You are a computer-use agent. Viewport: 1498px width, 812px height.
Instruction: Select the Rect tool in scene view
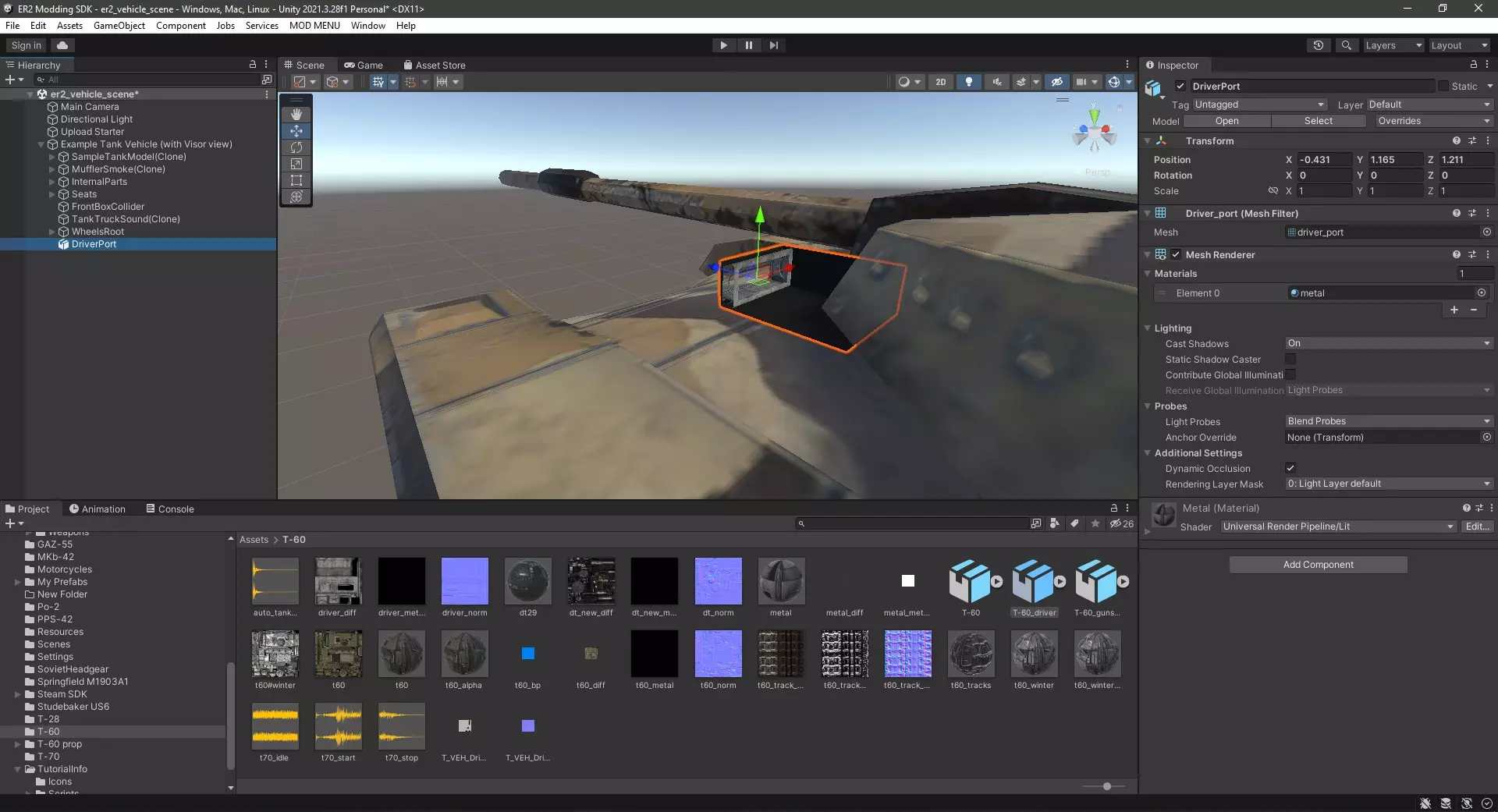[296, 180]
